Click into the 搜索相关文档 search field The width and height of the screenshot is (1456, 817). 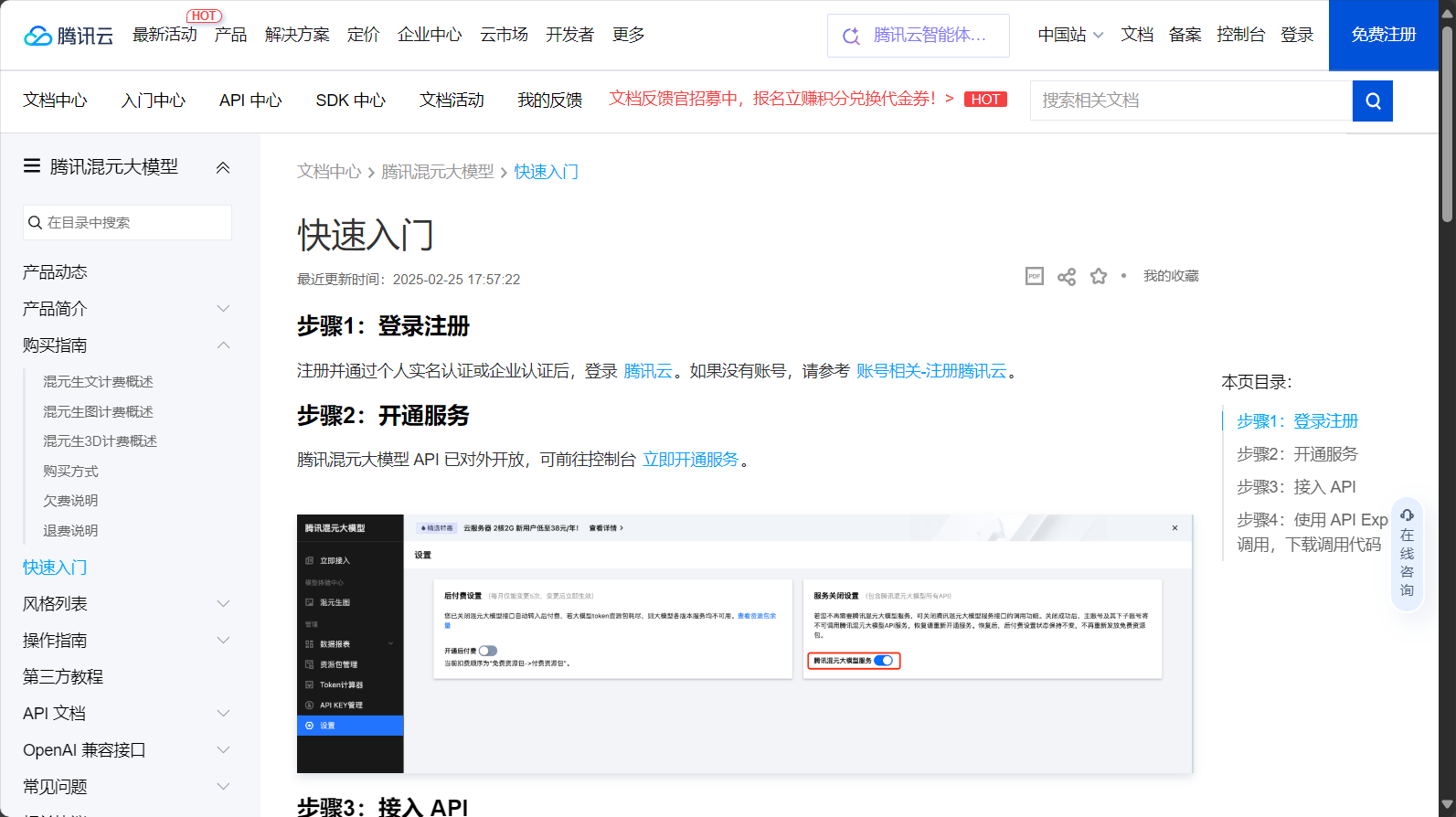coord(1191,101)
